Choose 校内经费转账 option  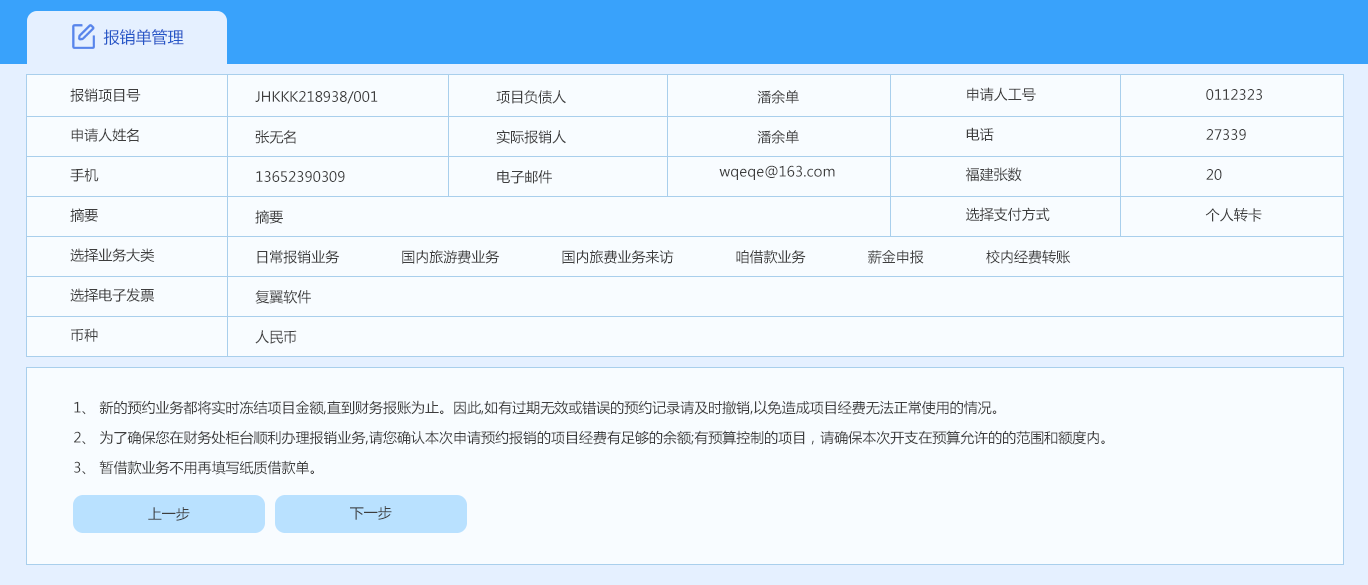click(1028, 257)
